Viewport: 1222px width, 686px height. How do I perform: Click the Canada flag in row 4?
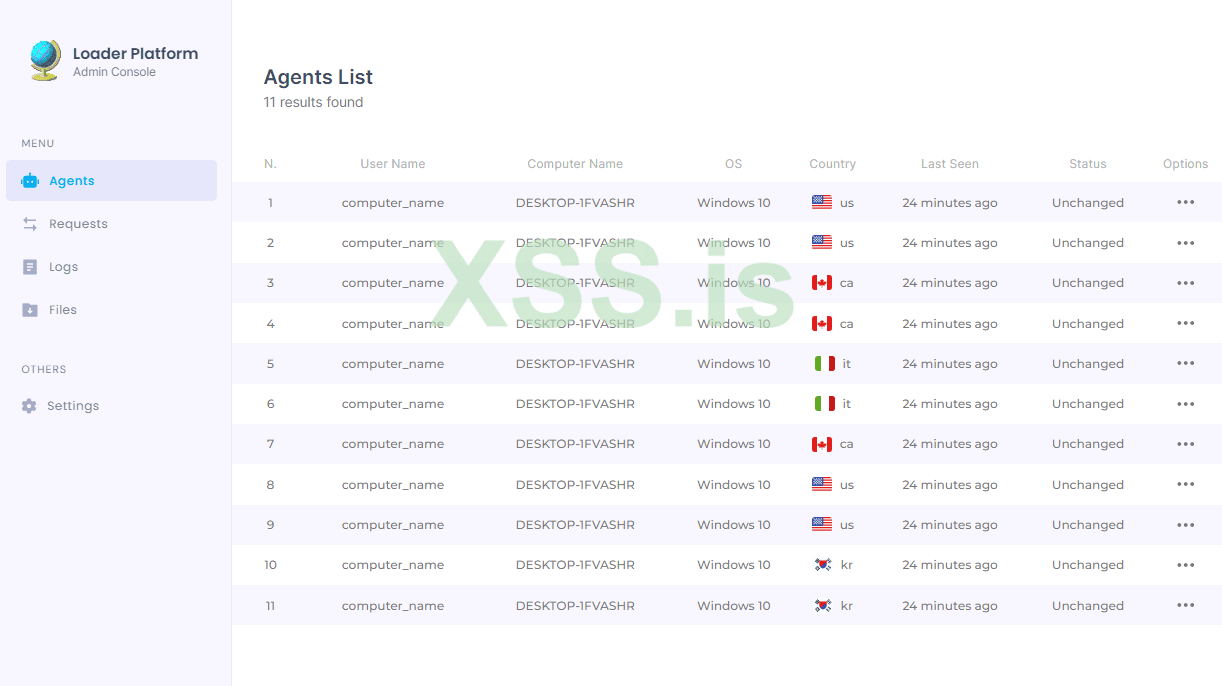pos(822,323)
